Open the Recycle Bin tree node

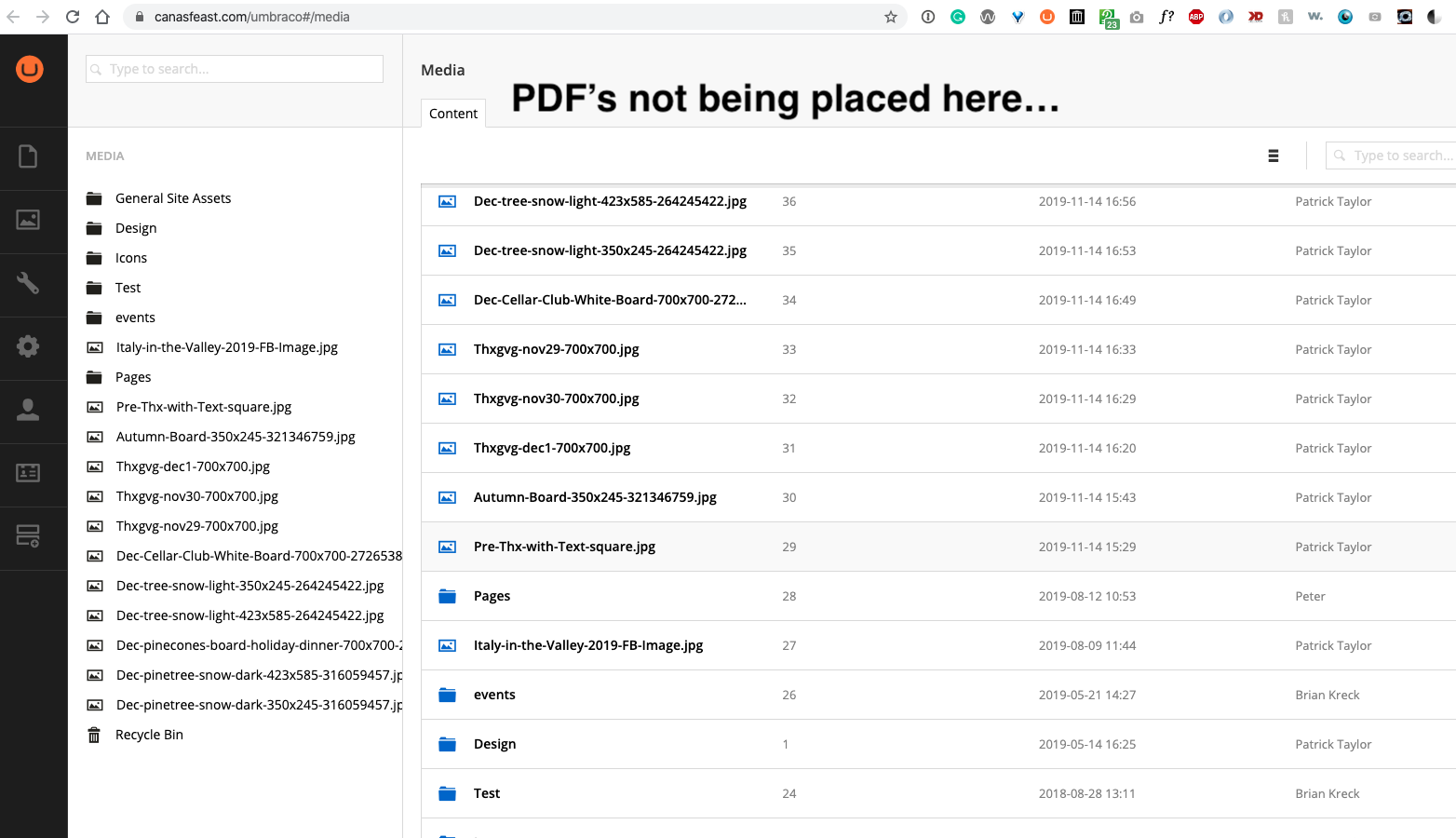coord(149,735)
